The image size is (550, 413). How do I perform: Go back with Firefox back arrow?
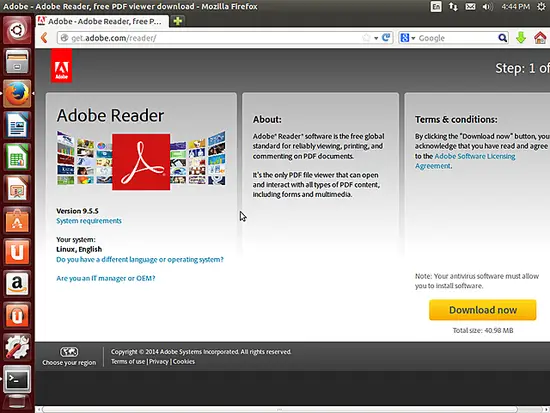coord(44,38)
